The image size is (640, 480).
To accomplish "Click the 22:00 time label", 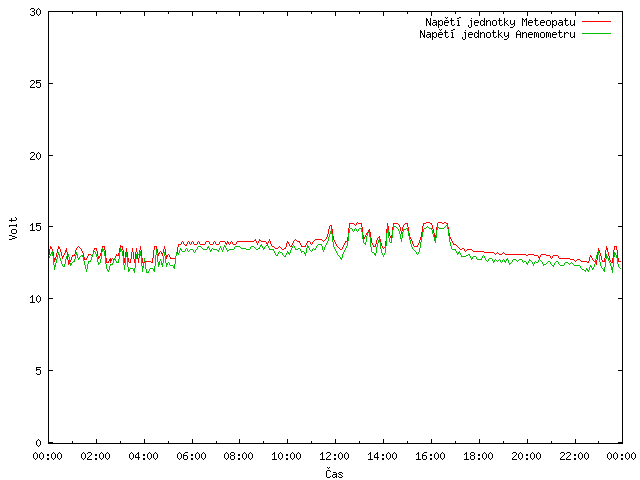I will (574, 456).
